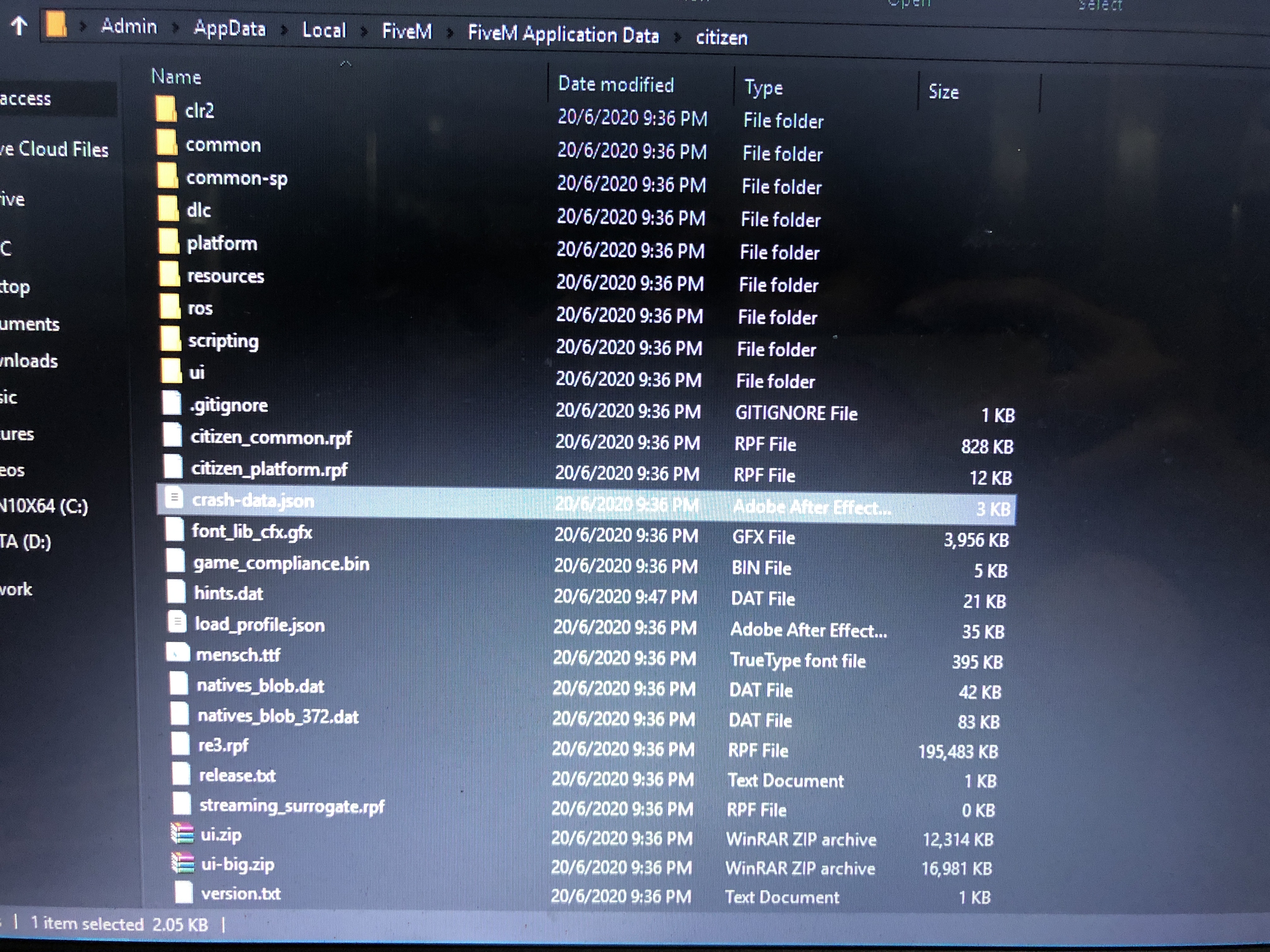Image resolution: width=1270 pixels, height=952 pixels.
Task: Expand the chevron after FiveM in the path
Action: tap(450, 33)
